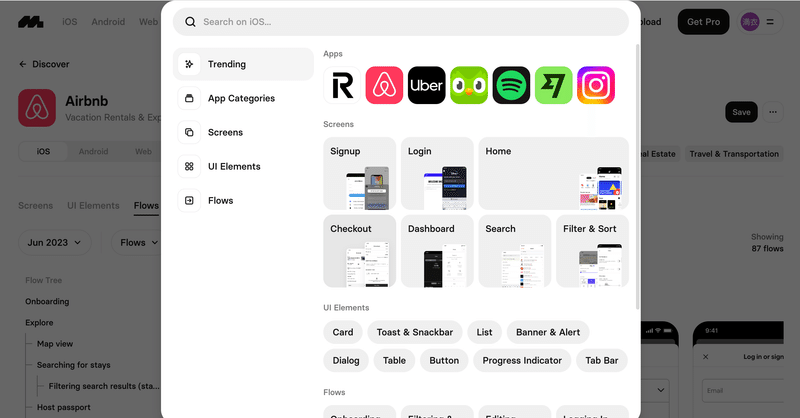Screen dimensions: 800x418
Task: Open the Uber app icon
Action: (x=427, y=85)
